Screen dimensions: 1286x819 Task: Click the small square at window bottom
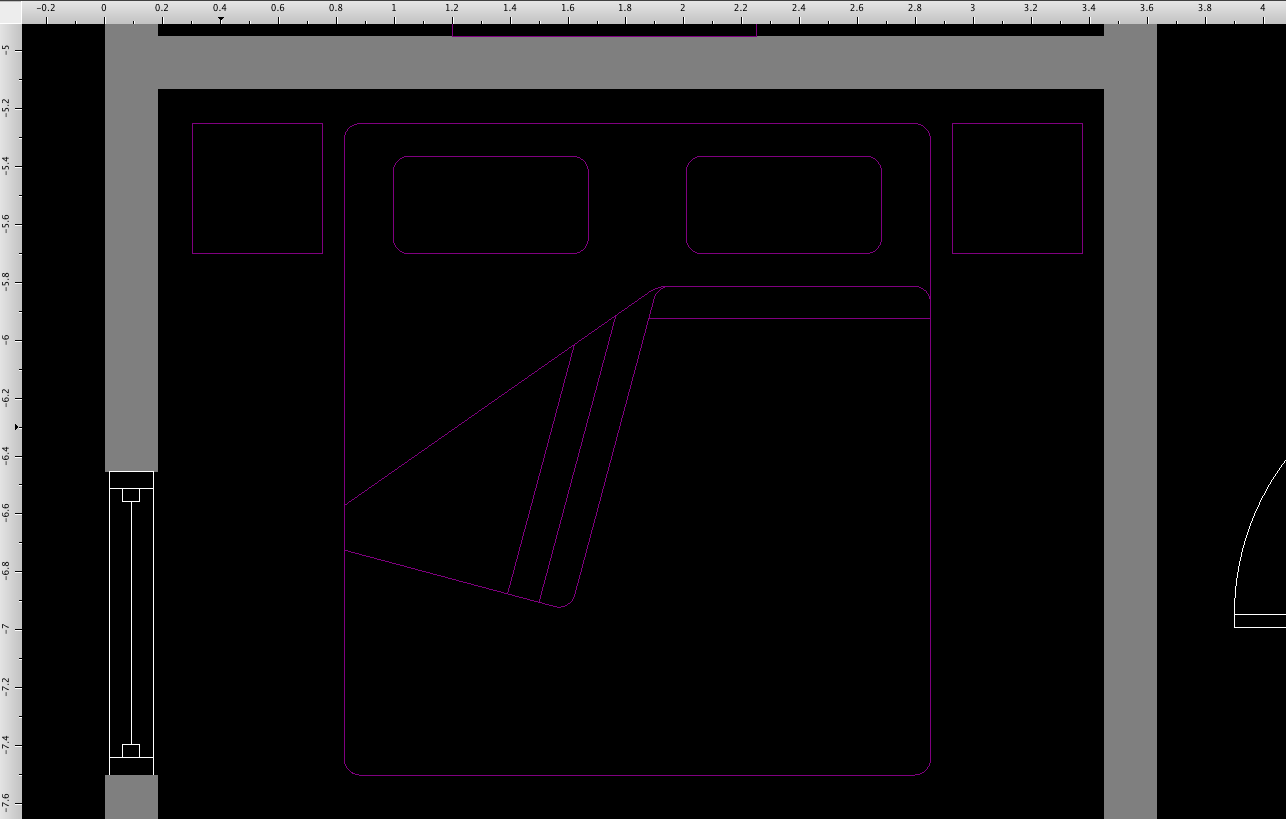coord(131,750)
